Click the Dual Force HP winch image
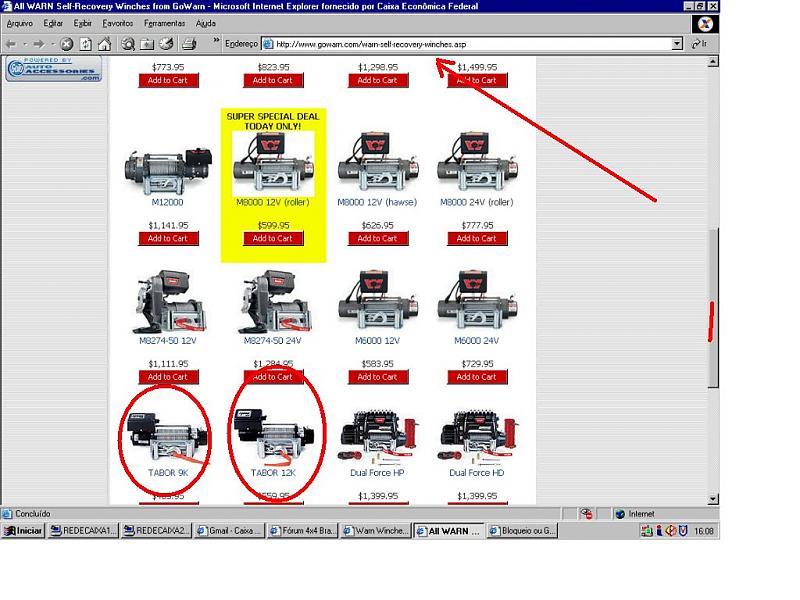This screenshot has height=600, width=800. (378, 437)
